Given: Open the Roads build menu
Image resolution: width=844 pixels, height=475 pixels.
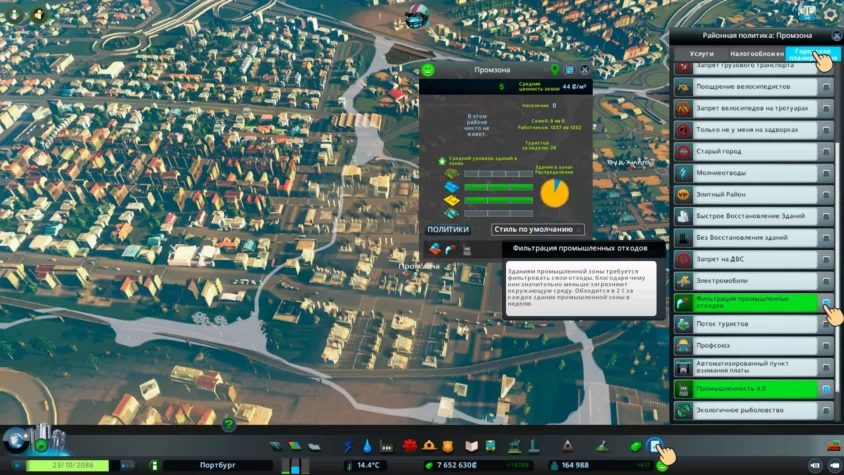Looking at the screenshot, I should pos(276,446).
